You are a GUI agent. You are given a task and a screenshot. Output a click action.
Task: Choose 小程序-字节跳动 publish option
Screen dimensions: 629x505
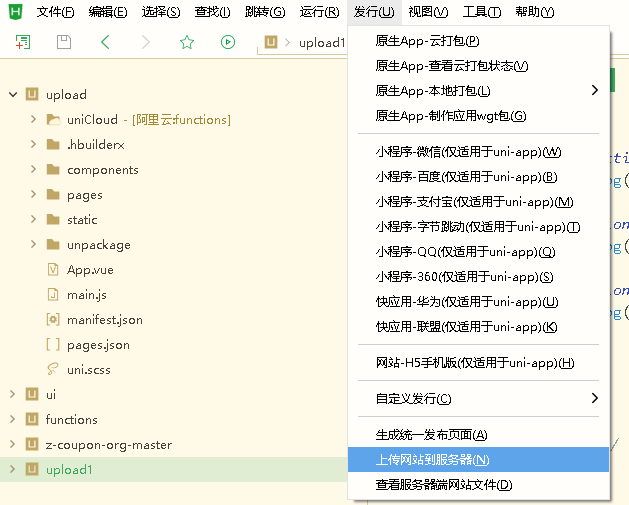pyautogui.click(x=478, y=227)
